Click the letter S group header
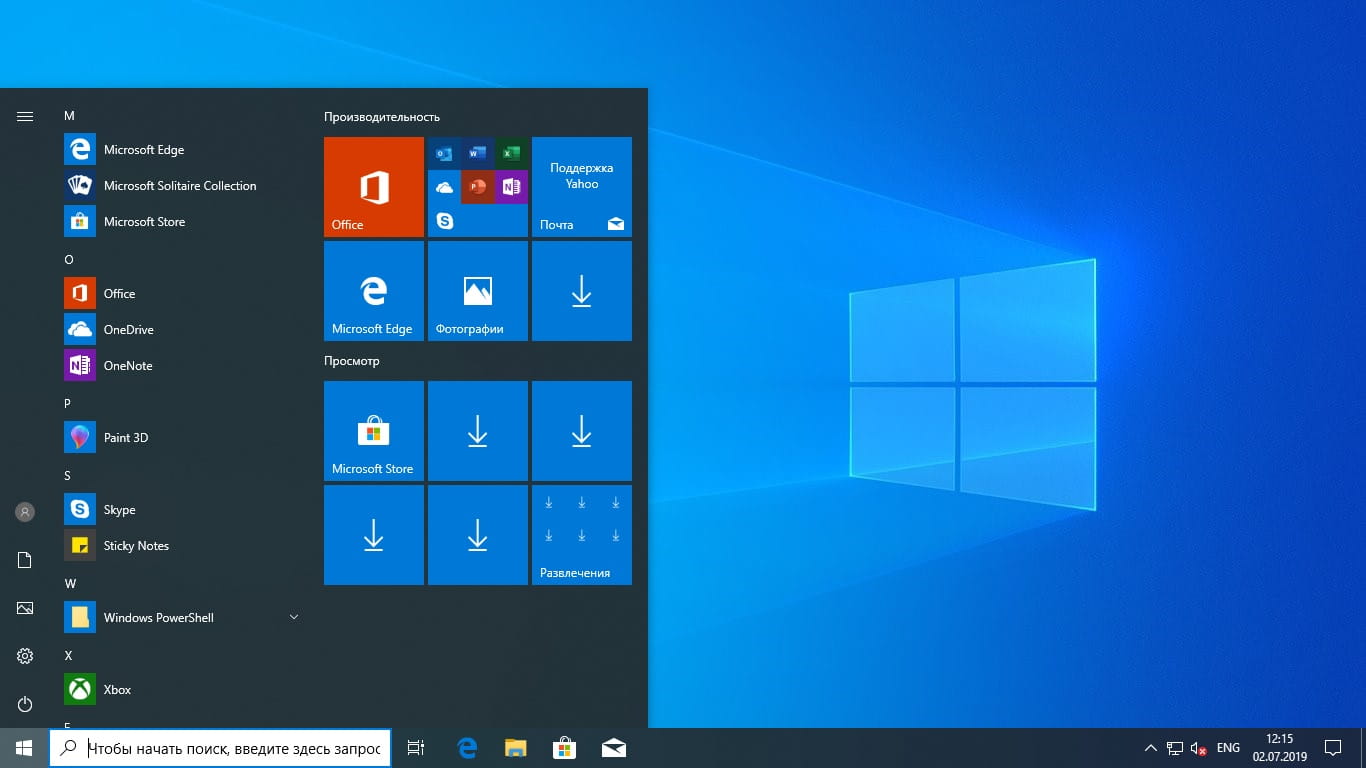This screenshot has width=1366, height=768. pyautogui.click(x=68, y=476)
